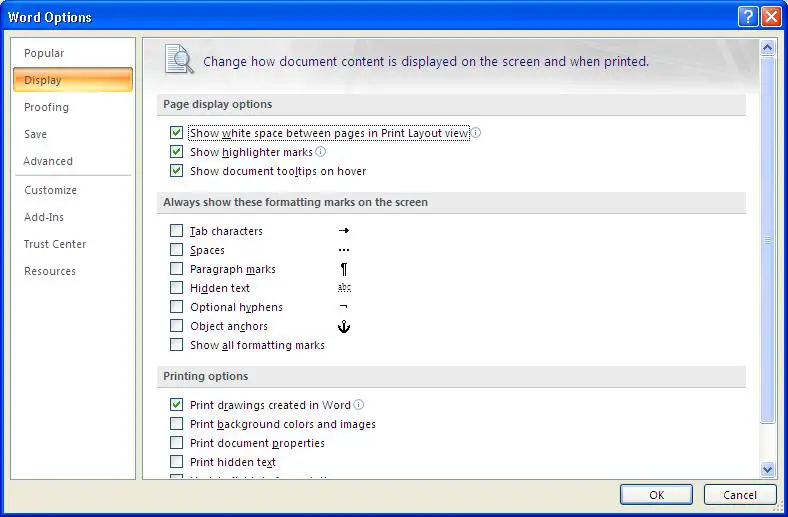Click the Printing options section heading
Image resolution: width=788 pixels, height=517 pixels.
[x=206, y=376]
